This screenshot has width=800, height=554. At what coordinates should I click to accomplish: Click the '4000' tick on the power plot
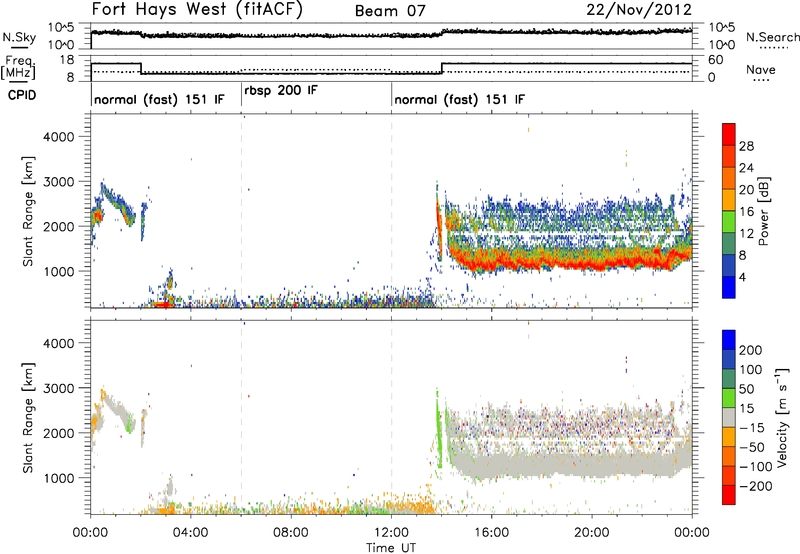tap(58, 137)
